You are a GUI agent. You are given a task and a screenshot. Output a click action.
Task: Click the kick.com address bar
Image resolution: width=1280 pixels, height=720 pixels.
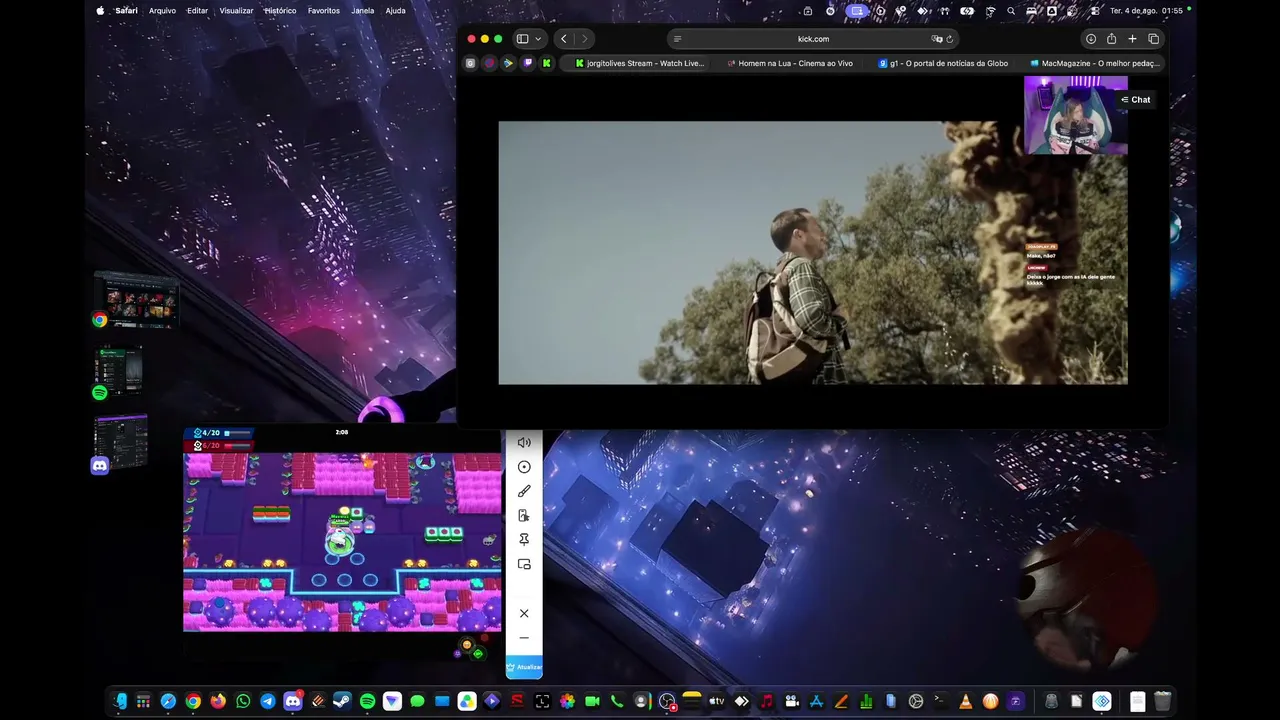coord(813,39)
